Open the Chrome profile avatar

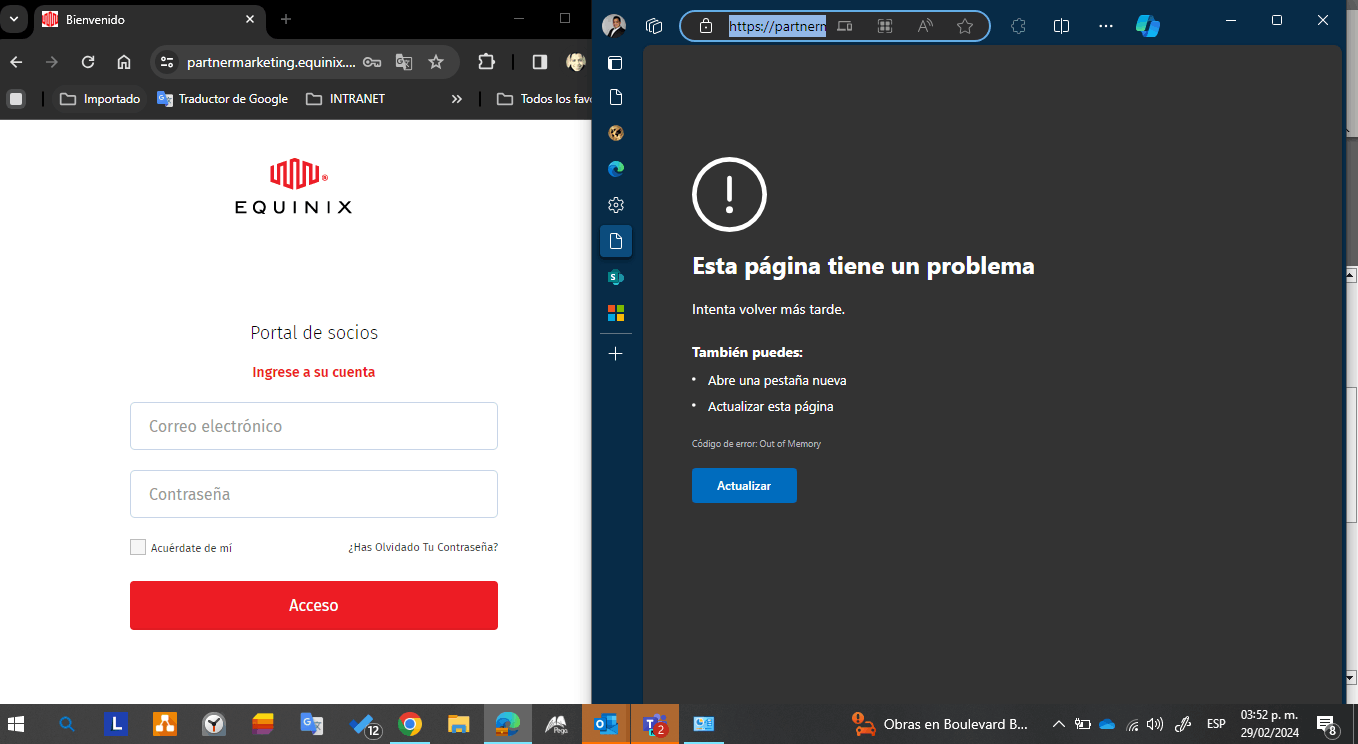pyautogui.click(x=576, y=62)
